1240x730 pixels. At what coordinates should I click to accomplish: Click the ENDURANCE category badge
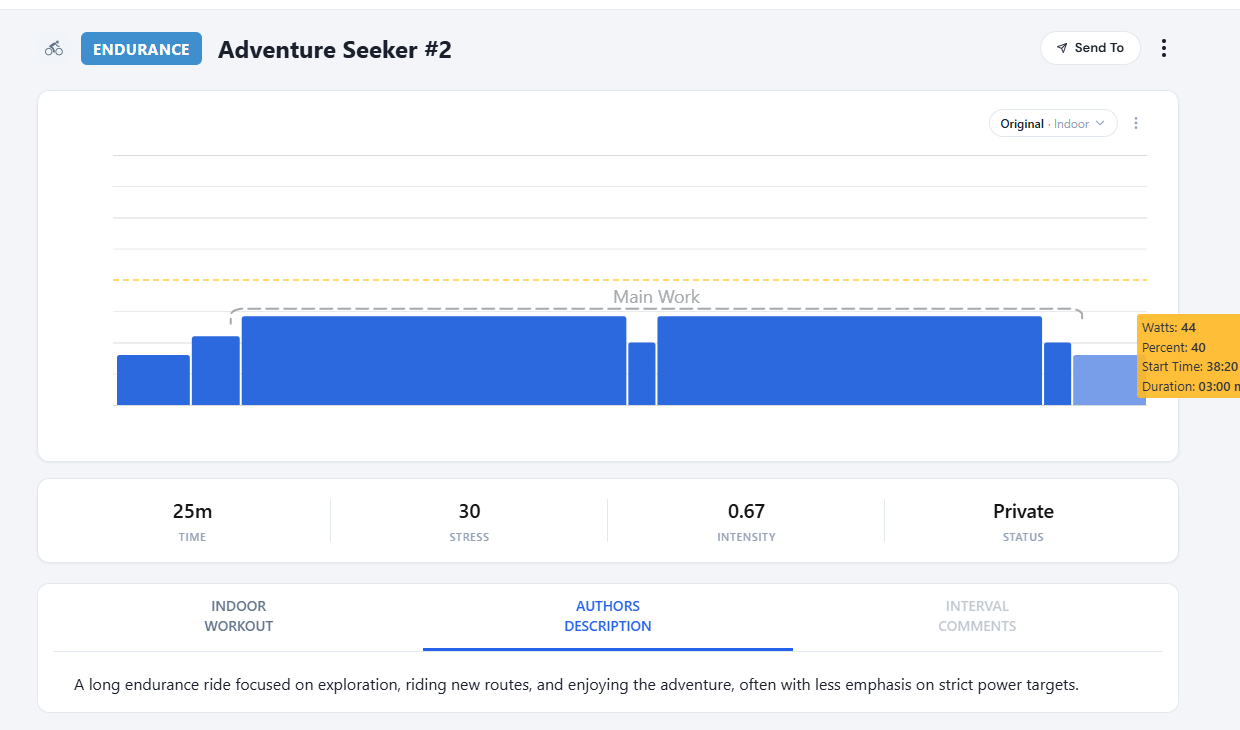pyautogui.click(x=141, y=49)
